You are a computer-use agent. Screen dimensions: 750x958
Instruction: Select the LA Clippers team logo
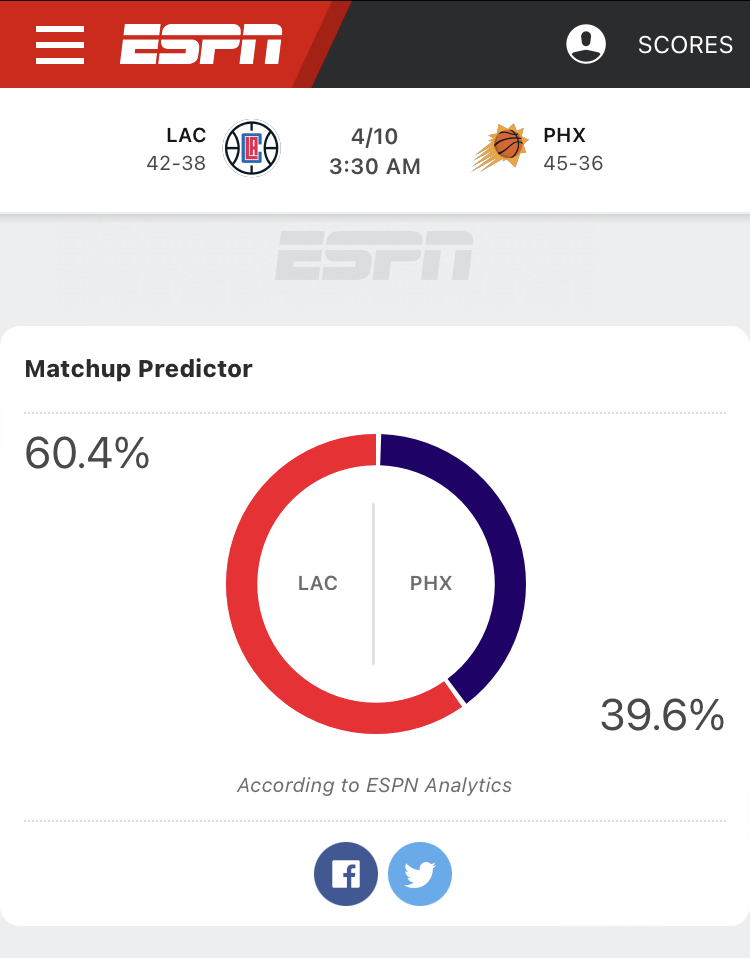pos(252,148)
